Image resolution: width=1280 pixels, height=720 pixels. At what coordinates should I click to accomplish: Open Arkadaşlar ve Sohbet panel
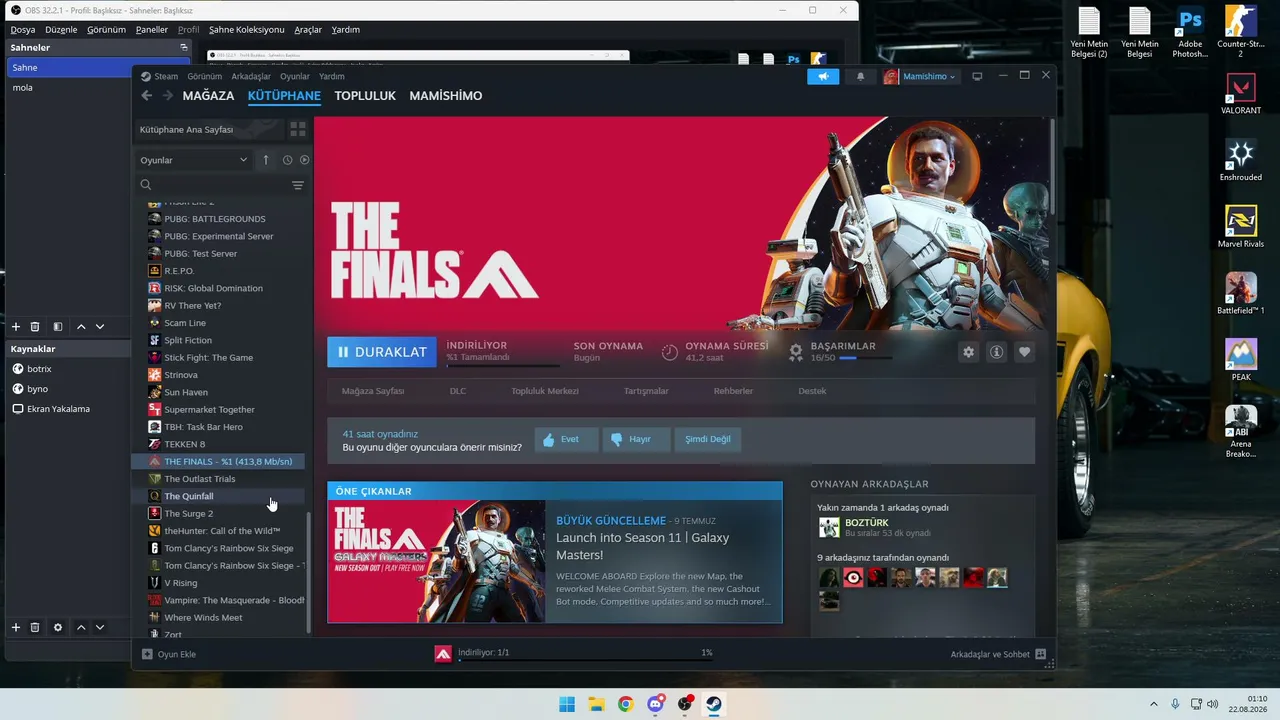click(998, 654)
